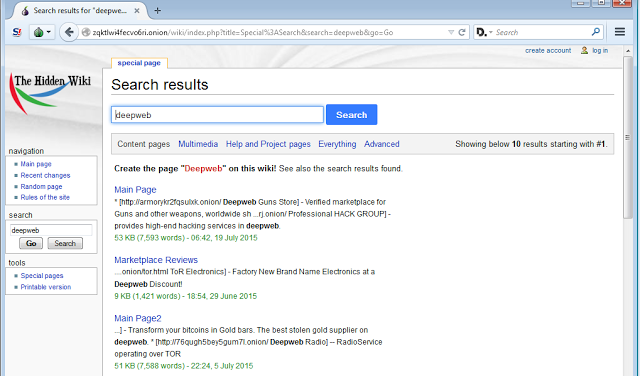This screenshot has height=376, width=640.
Task: Click the sidebar Search button
Action: pos(65,243)
